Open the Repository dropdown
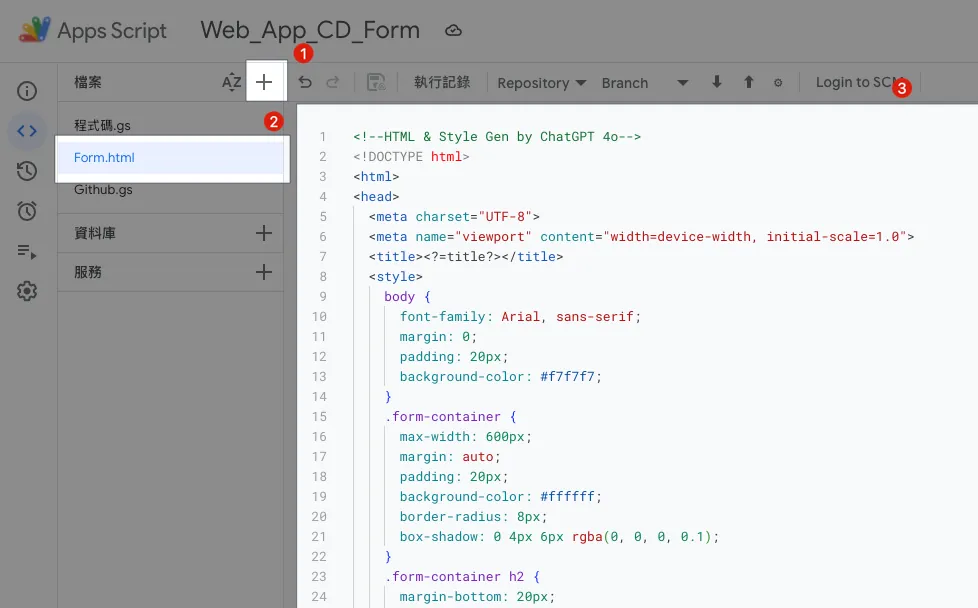 [541, 83]
